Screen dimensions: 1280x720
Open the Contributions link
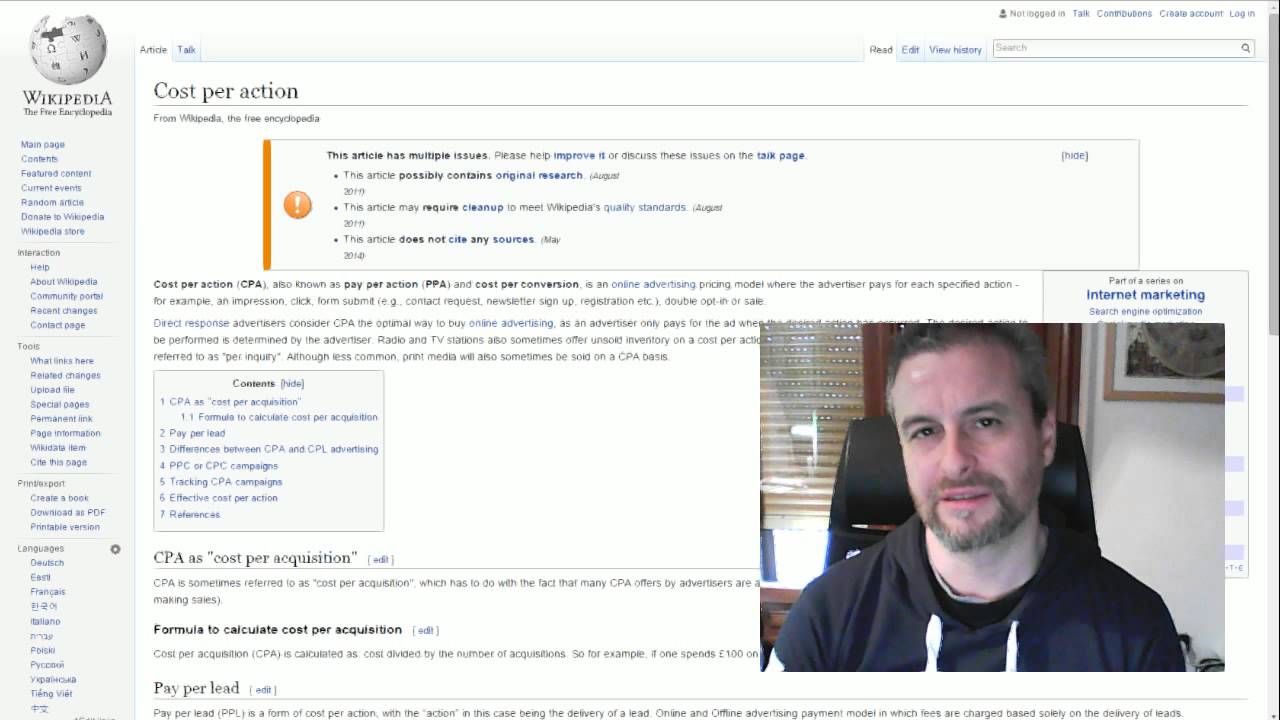1124,14
